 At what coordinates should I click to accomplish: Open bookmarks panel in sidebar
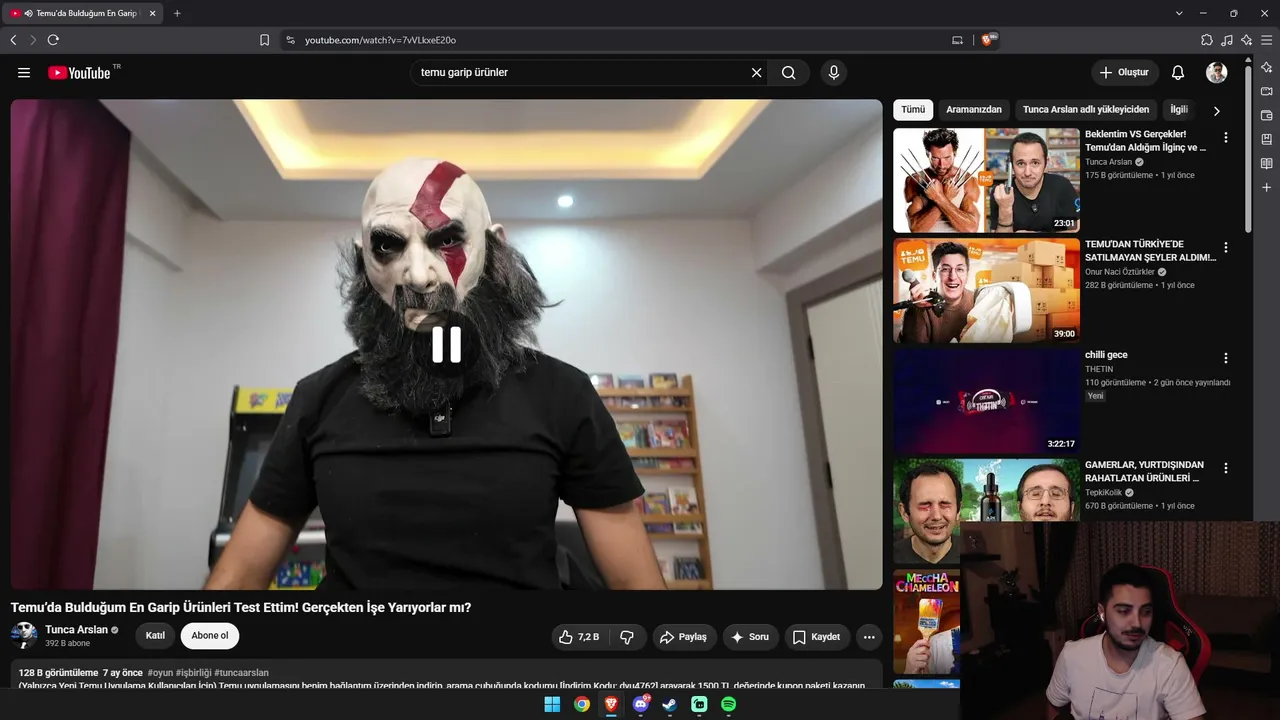coord(1266,139)
